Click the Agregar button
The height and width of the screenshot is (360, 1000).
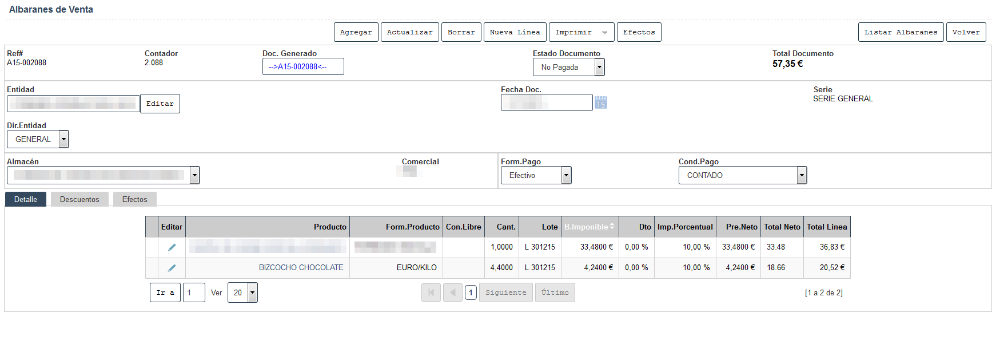pyautogui.click(x=356, y=33)
